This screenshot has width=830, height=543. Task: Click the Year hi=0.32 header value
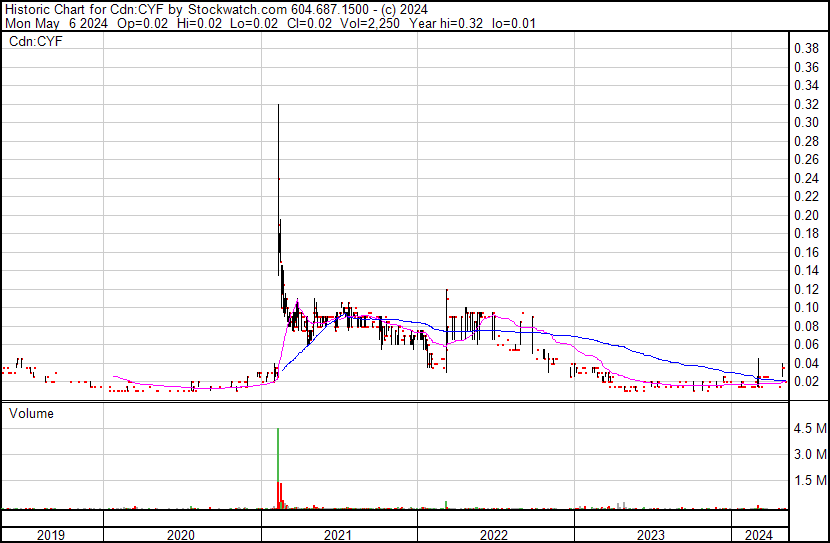pos(446,23)
